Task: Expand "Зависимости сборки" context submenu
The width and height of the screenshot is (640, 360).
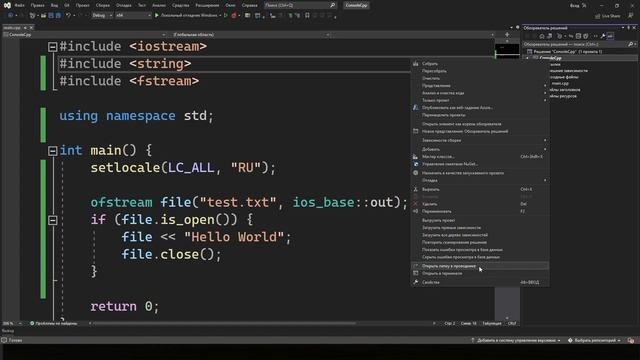Action: pos(480,140)
